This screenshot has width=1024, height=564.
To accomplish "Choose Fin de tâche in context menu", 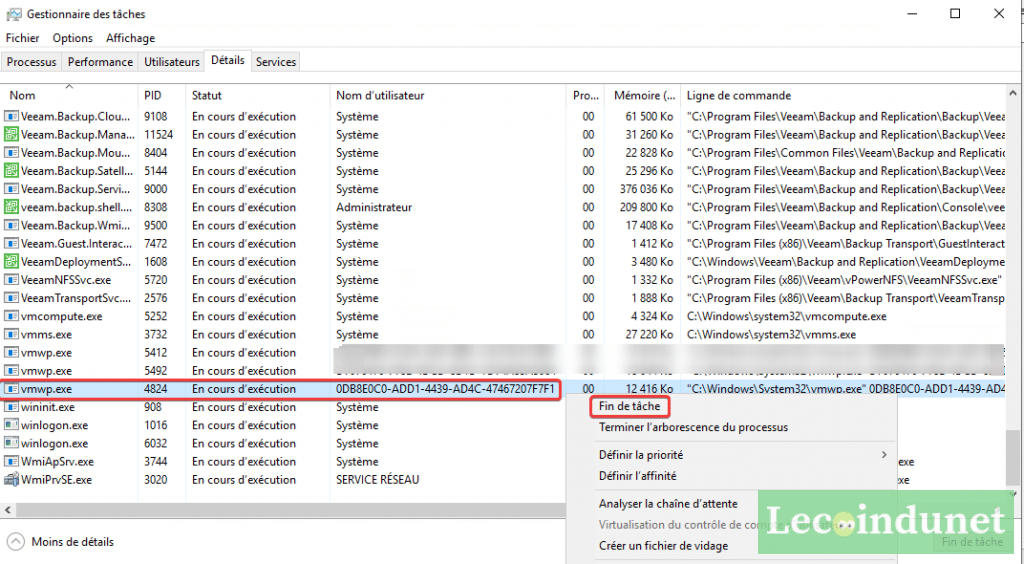I will [x=630, y=406].
